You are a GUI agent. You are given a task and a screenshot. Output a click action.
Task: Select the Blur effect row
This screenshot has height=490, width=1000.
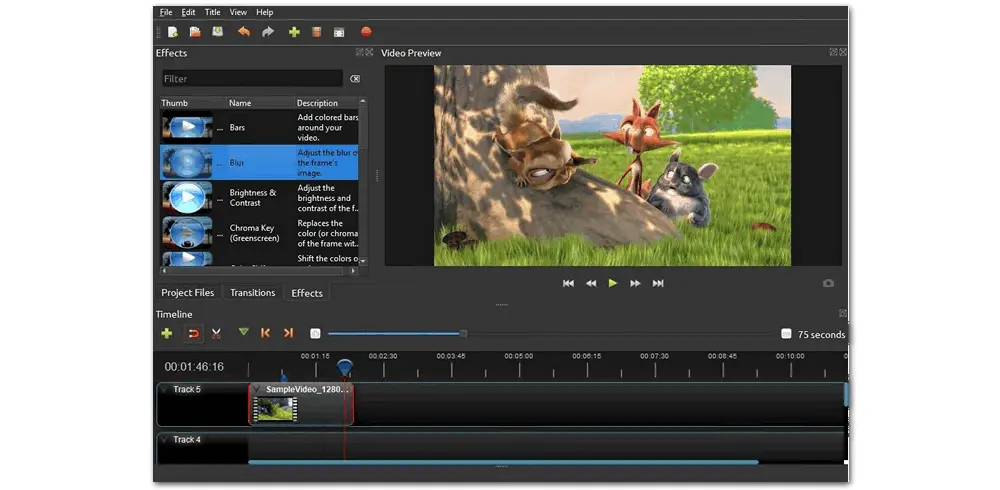259,162
